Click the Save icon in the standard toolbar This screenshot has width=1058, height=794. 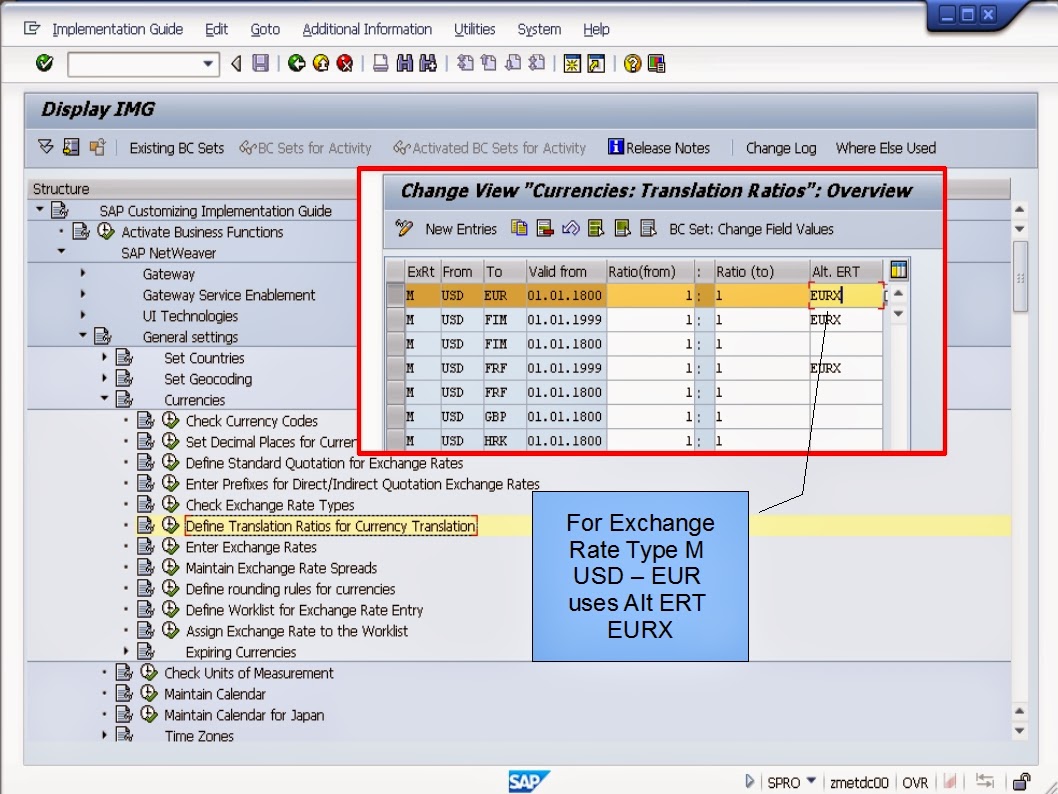(261, 63)
